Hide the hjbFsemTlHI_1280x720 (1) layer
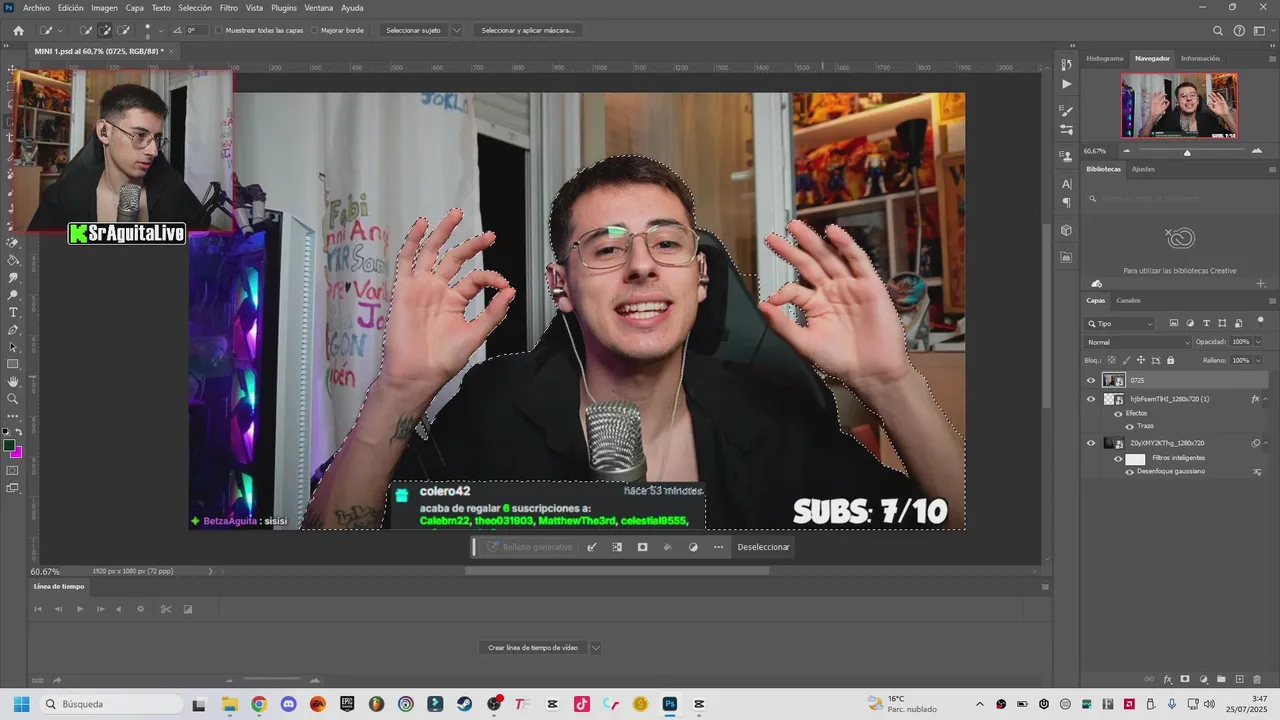 1091,399
